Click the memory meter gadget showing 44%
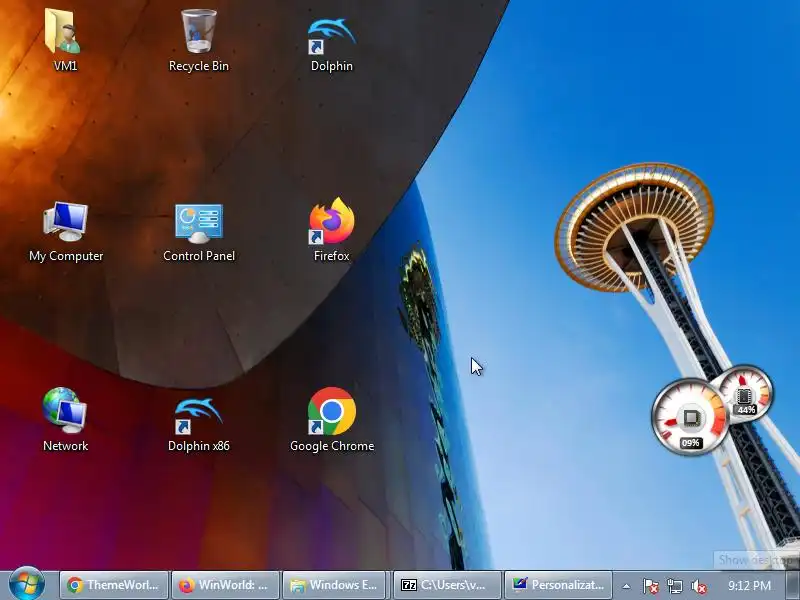 coord(744,393)
